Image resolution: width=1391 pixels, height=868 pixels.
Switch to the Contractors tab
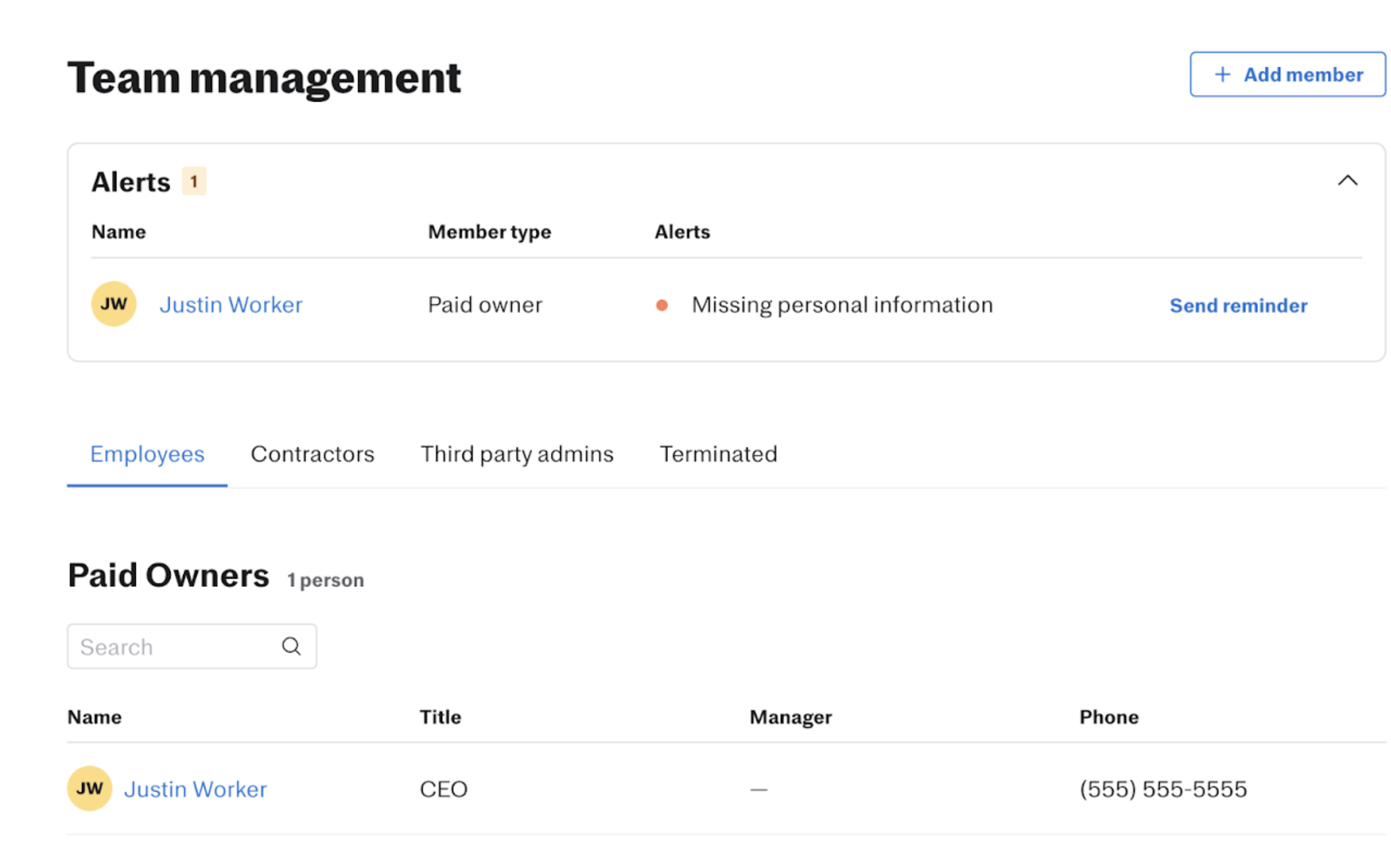(x=312, y=454)
